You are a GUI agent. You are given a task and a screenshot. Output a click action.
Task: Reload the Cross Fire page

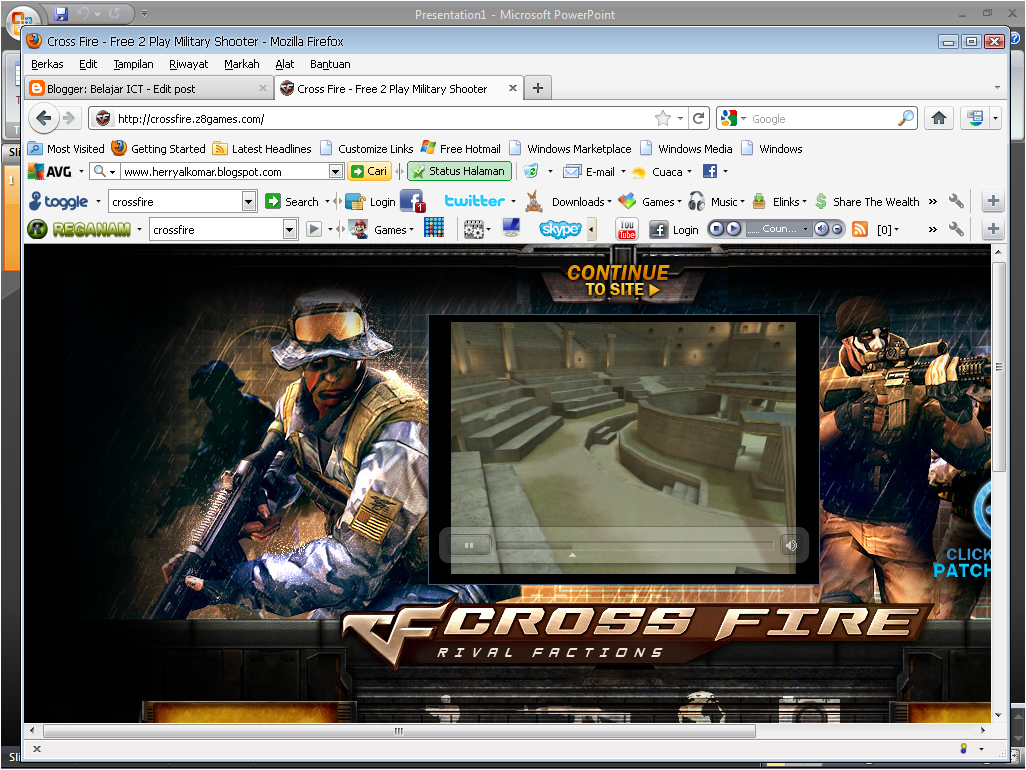[699, 118]
